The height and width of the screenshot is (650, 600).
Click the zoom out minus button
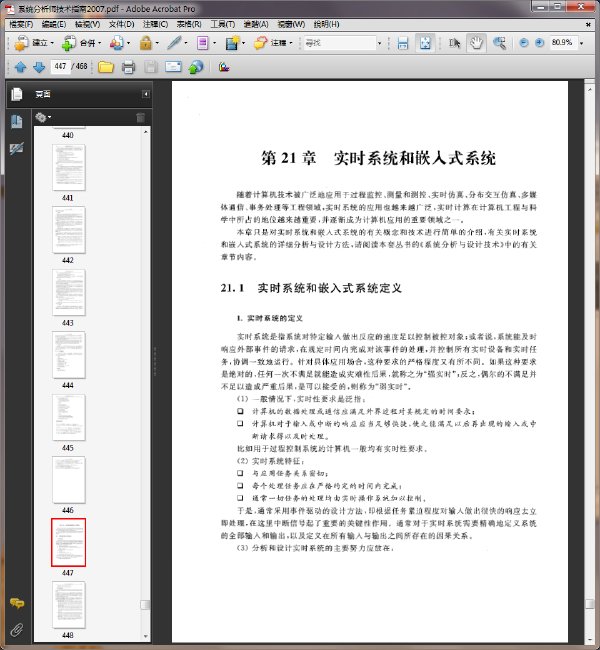click(524, 43)
